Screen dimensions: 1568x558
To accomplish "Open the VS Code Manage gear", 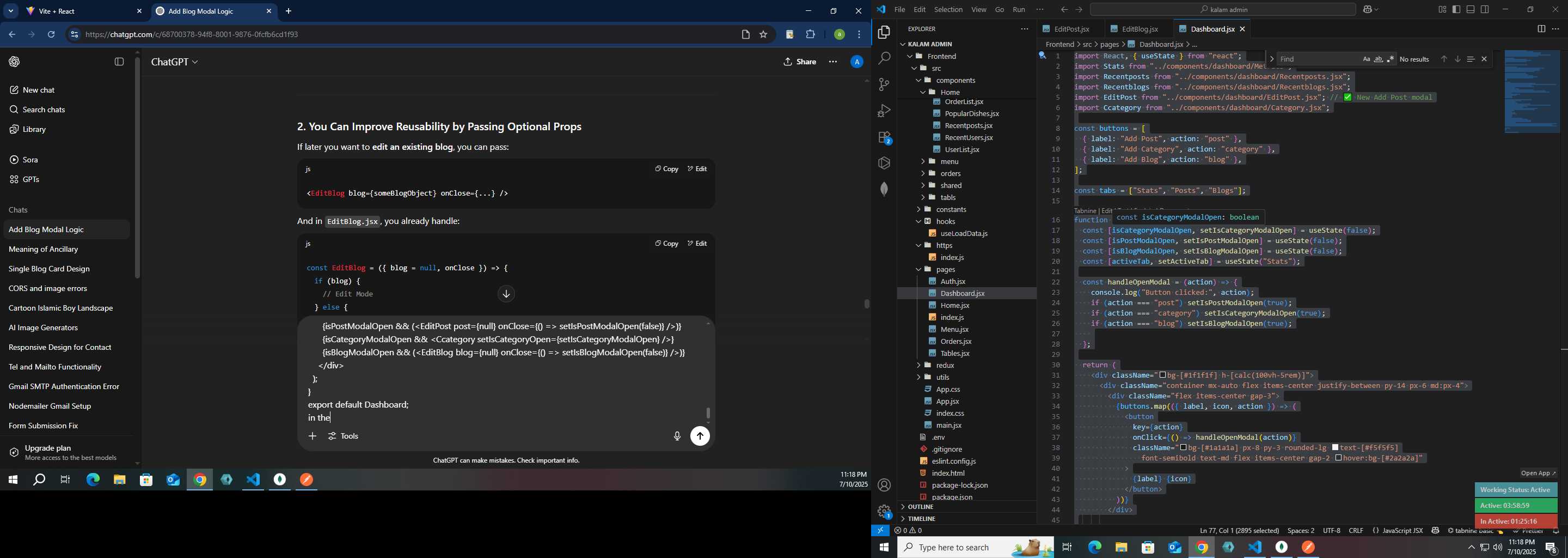I will click(884, 511).
